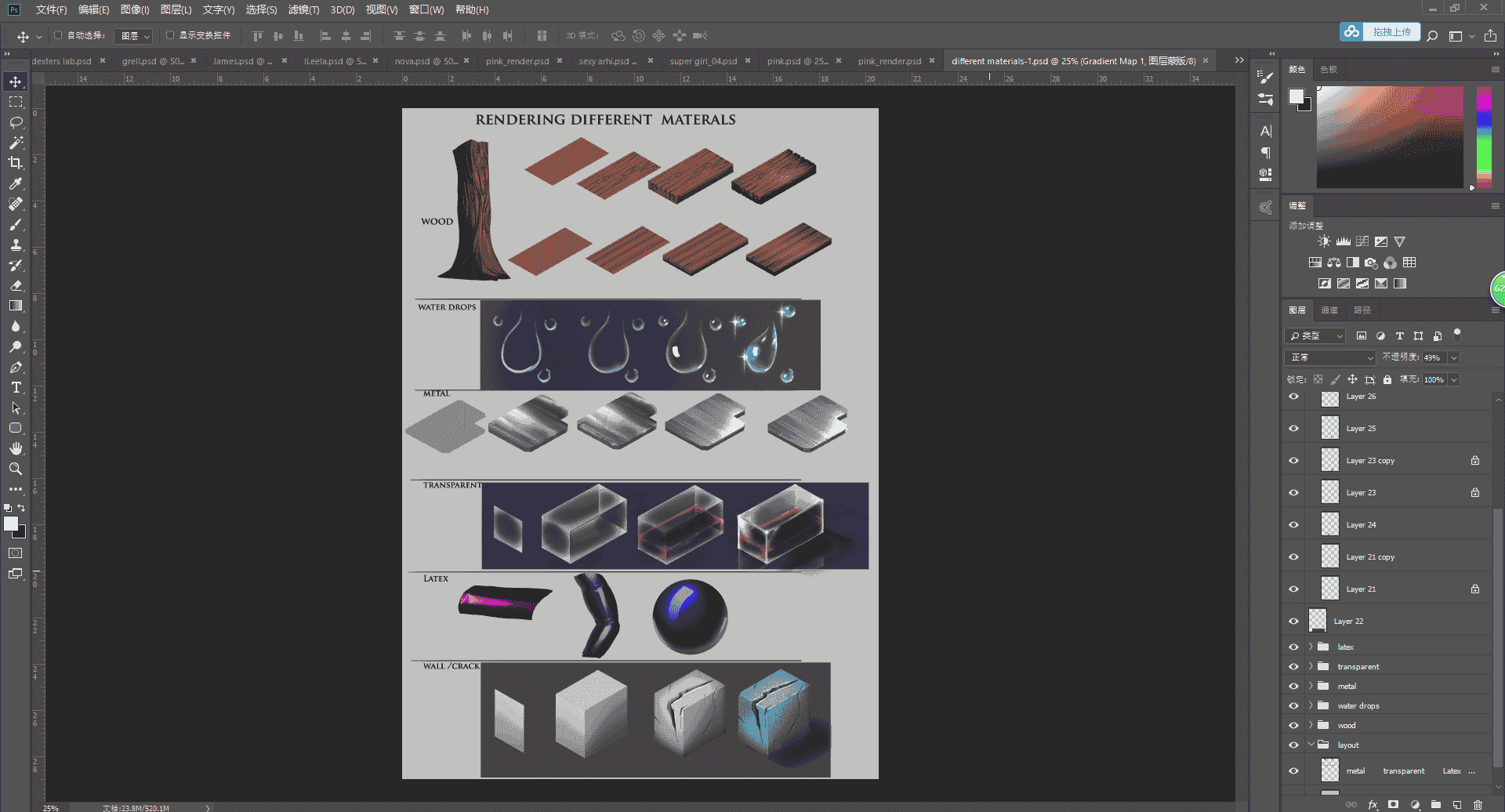Add a layer mask from Layers panel
Image resolution: width=1505 pixels, height=812 pixels.
click(1393, 804)
